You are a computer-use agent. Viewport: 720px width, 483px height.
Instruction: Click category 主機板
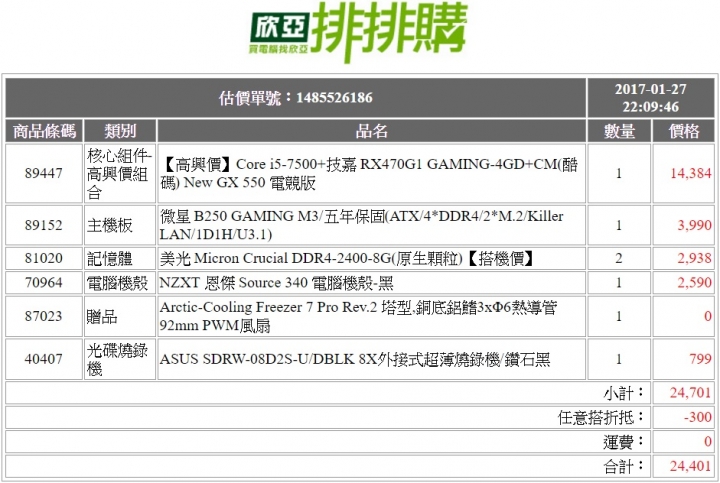[110, 225]
